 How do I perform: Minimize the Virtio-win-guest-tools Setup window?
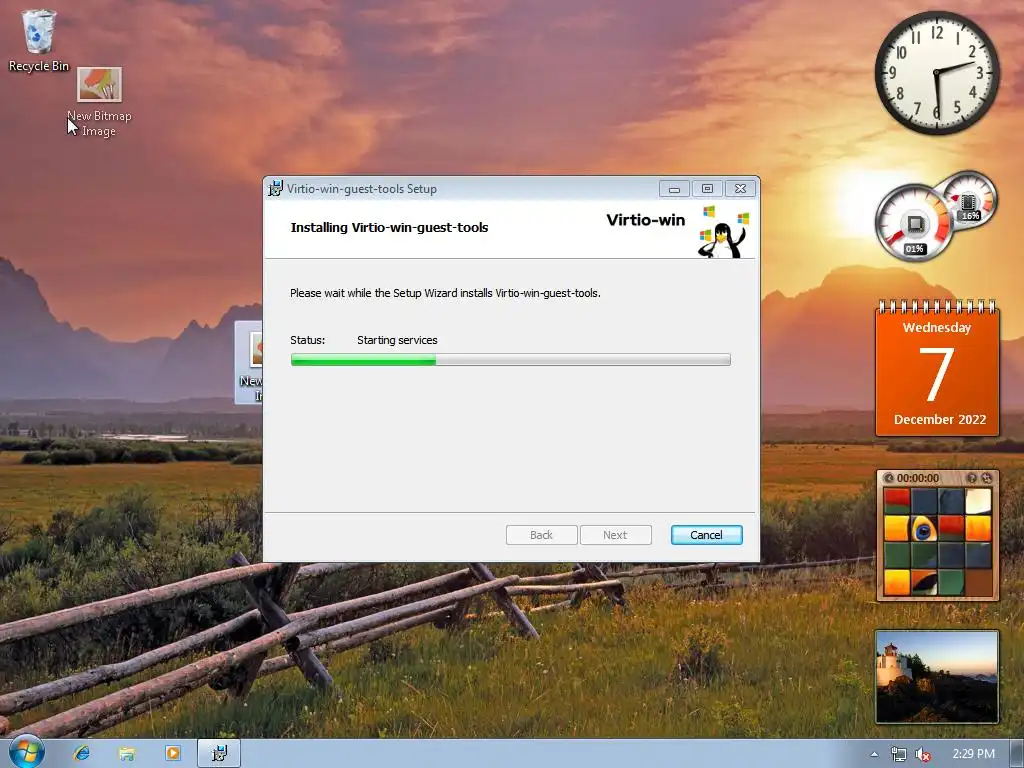674,189
